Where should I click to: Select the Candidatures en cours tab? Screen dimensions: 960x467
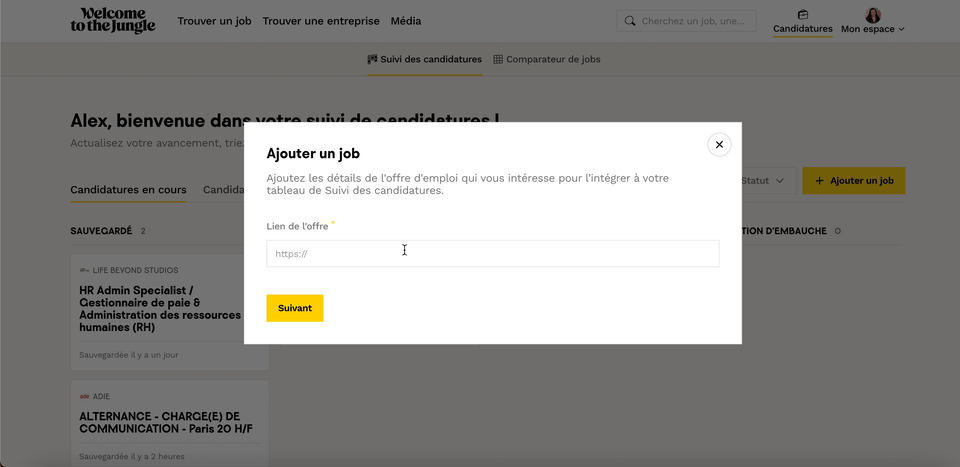pos(128,190)
